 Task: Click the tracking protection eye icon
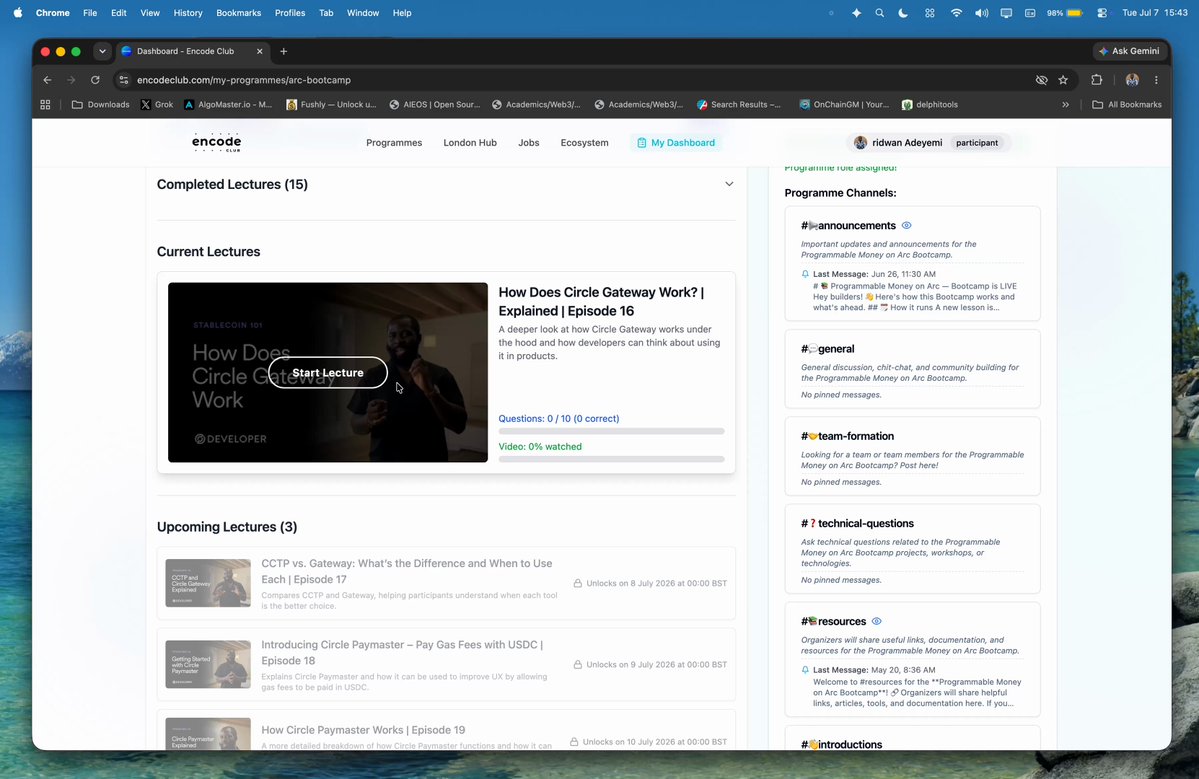click(1041, 80)
